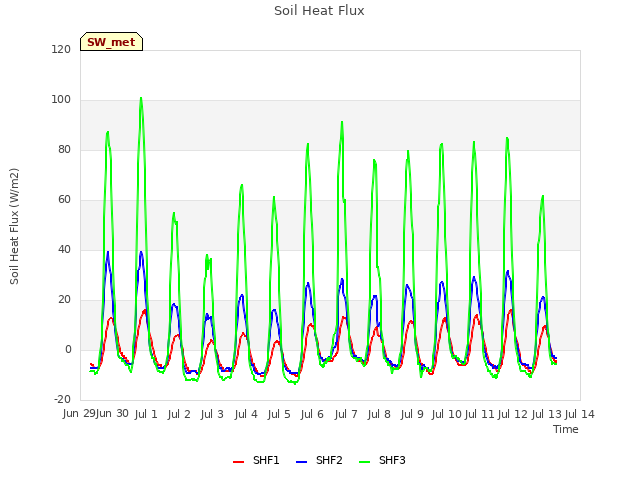Click the Jul 3 x-axis tick label
This screenshot has width=640, height=480.
click(212, 414)
